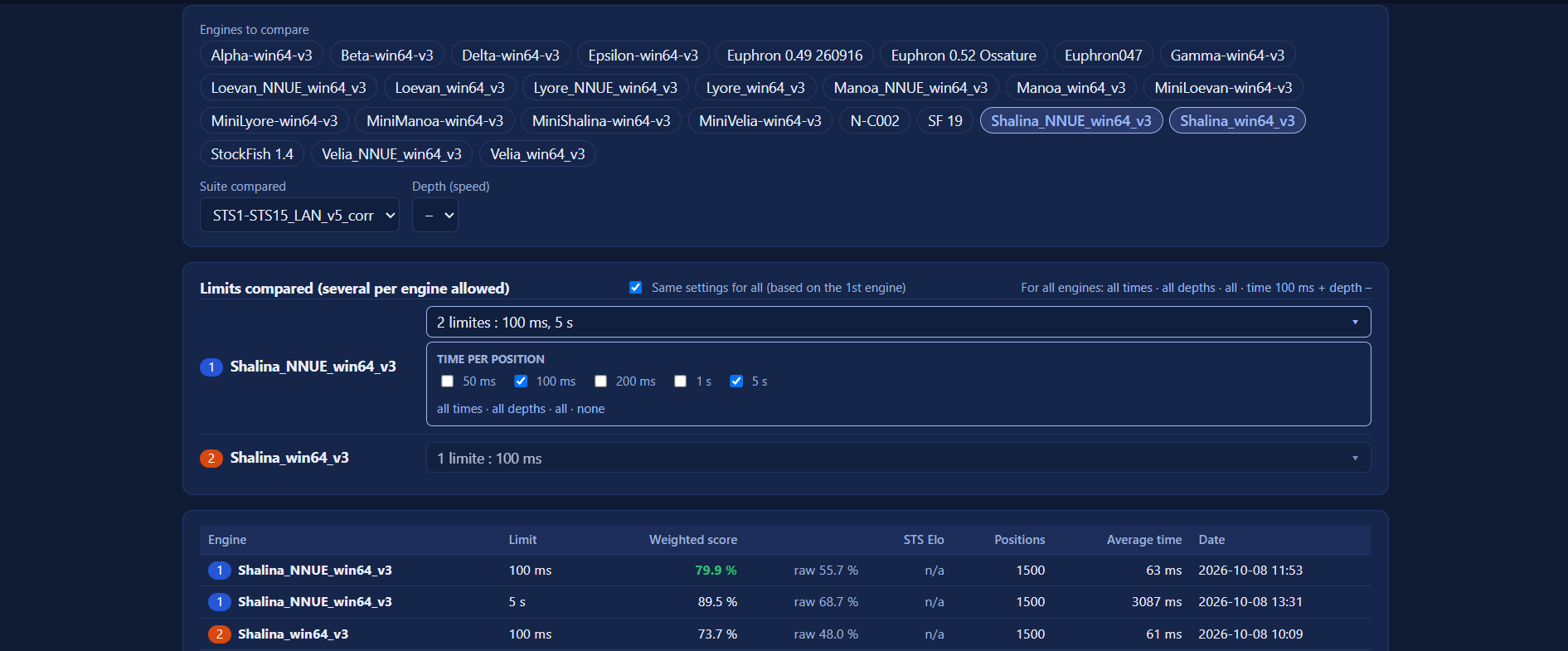
Task: Uncheck the 5 s time checkbox
Action: pyautogui.click(x=736, y=381)
